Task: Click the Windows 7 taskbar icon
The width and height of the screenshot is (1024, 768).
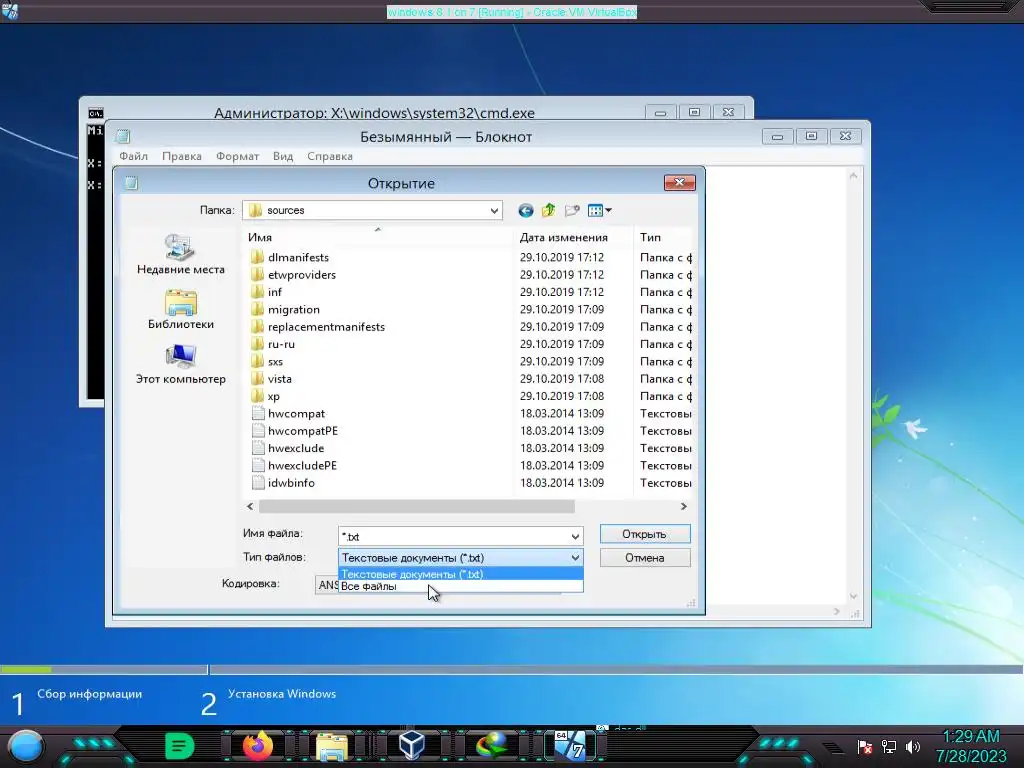Action: point(571,746)
